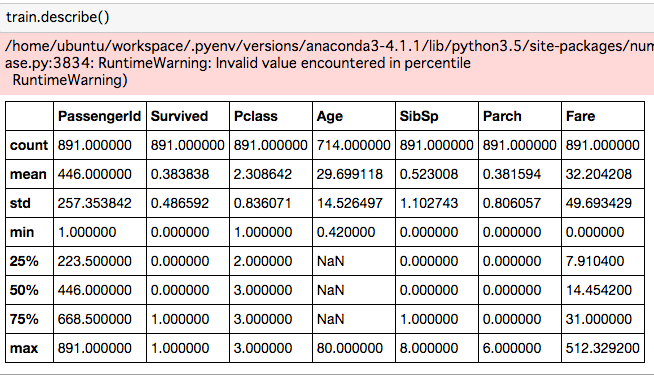Click the RuntimeWarning invalid value message line
654x376 pixels.
(x=238, y=63)
